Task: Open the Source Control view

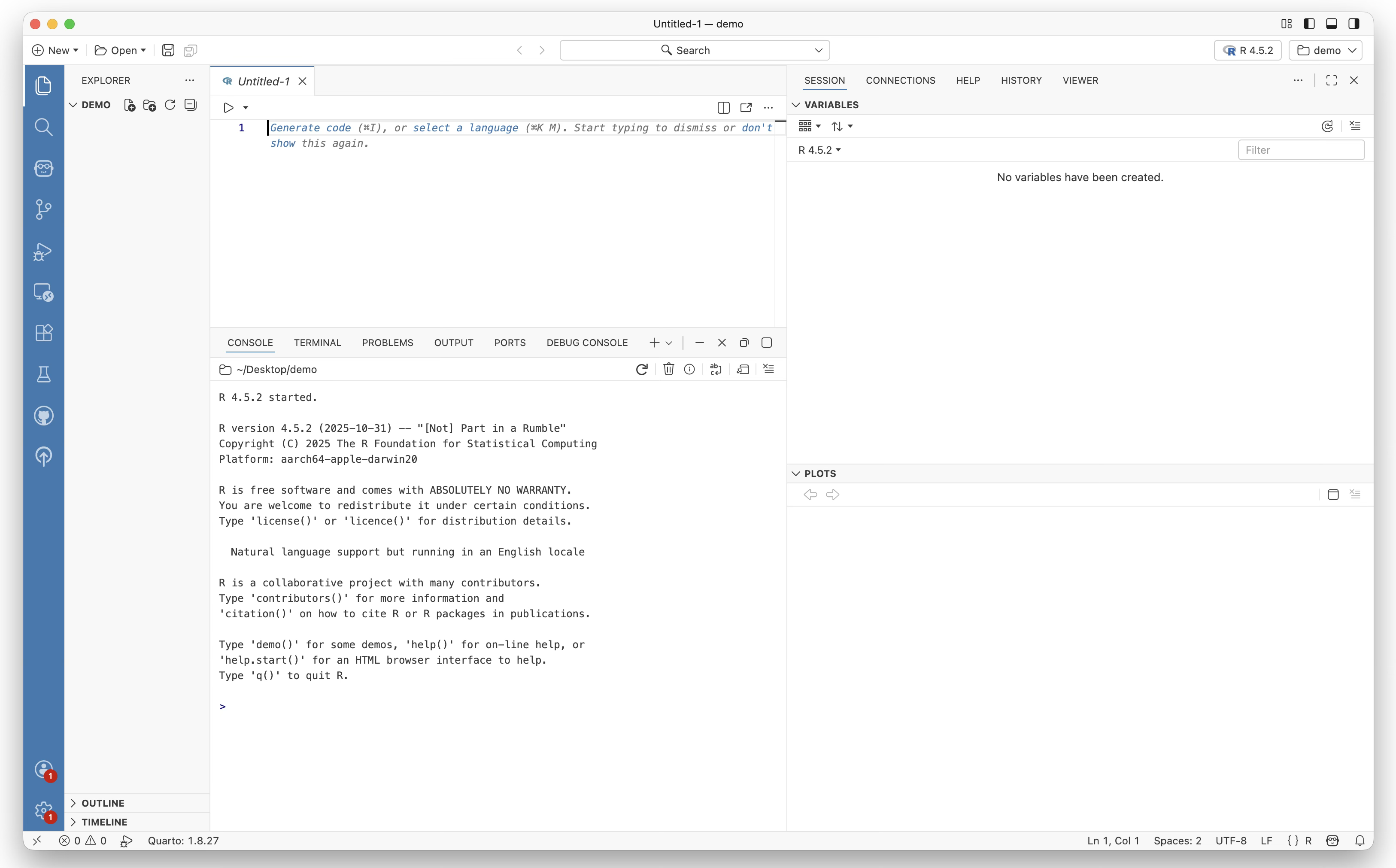Action: pyautogui.click(x=44, y=209)
